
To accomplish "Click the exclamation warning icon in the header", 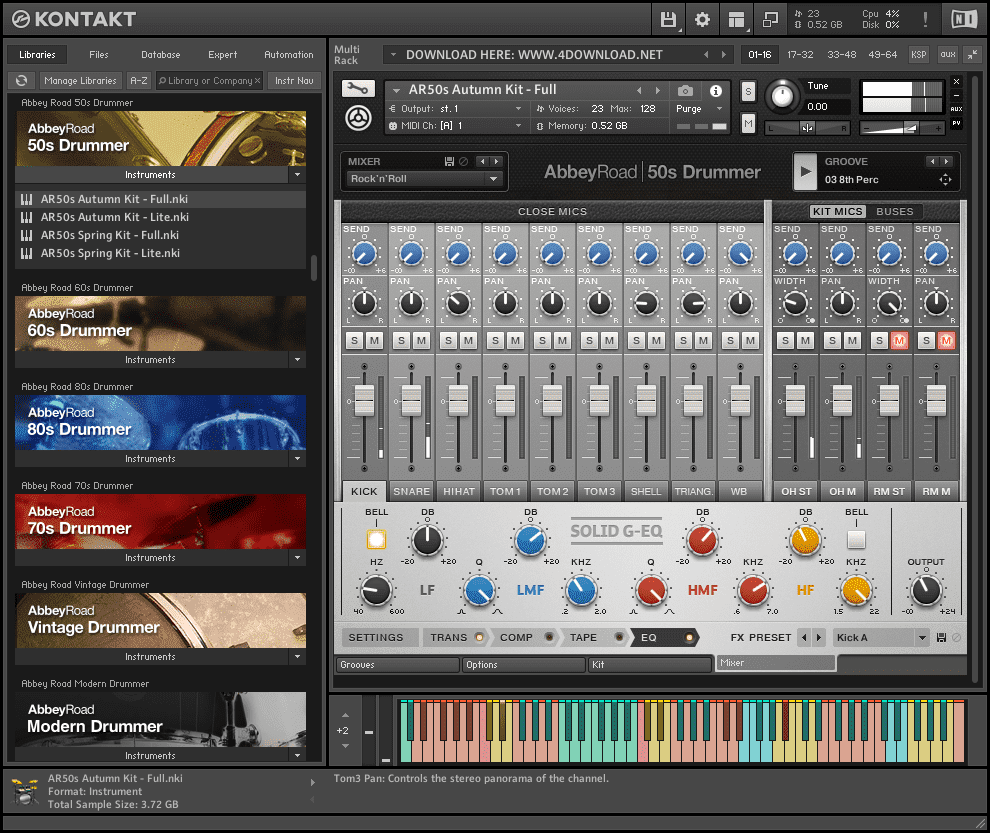I will (x=925, y=18).
